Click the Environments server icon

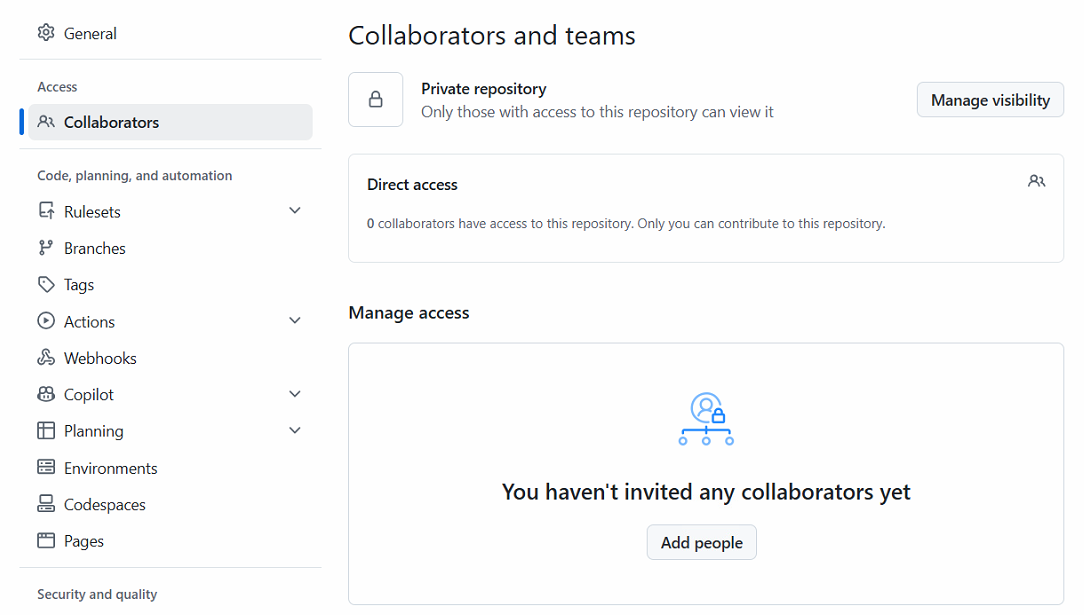click(x=46, y=467)
